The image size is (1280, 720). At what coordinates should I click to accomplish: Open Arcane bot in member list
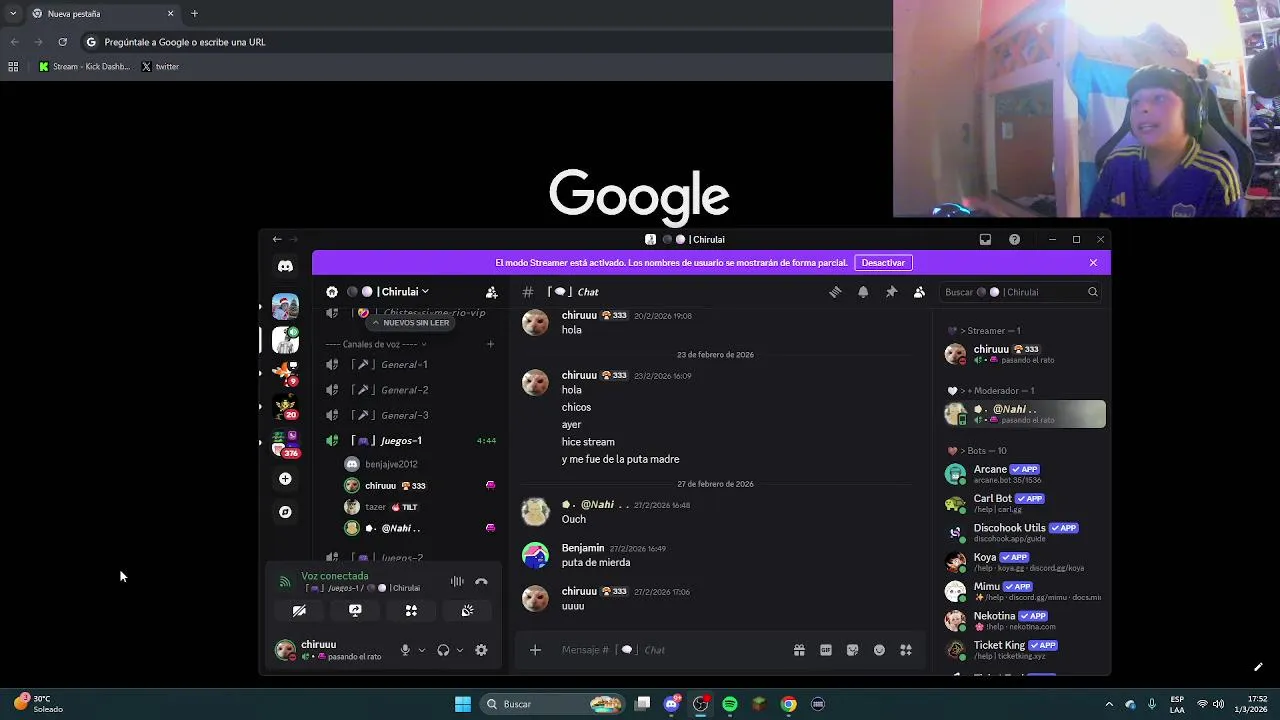(1024, 474)
